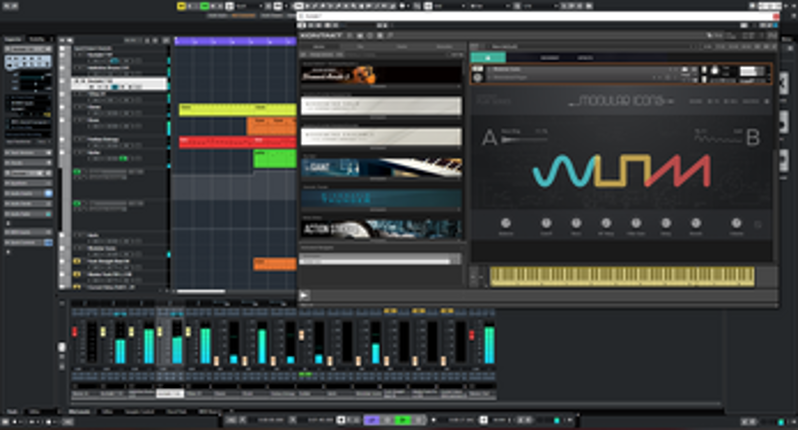Toggle the blue switch on the fifth inspector section
The width and height of the screenshot is (798, 430).
coord(48,193)
